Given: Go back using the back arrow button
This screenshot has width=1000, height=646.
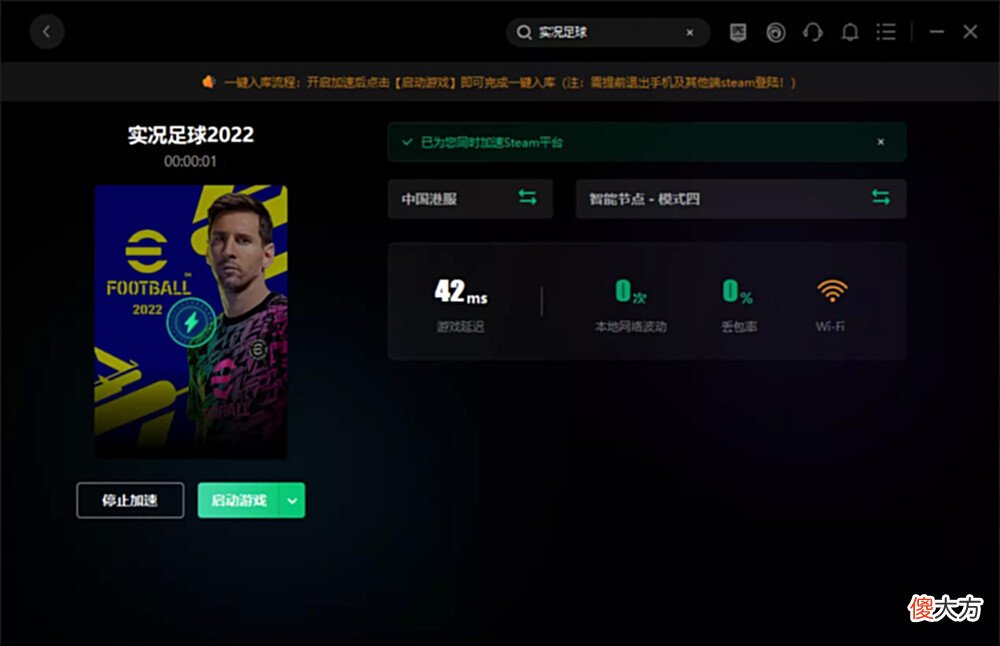Looking at the screenshot, I should click(x=47, y=31).
